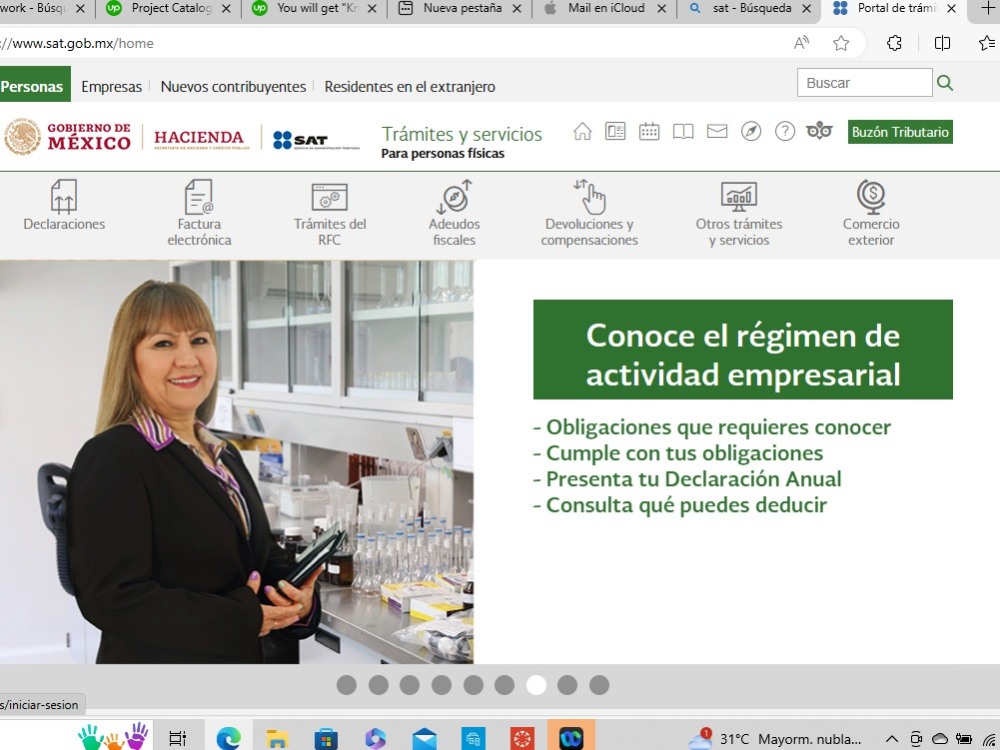This screenshot has width=1000, height=750.
Task: Close the Project Catalog tab
Action: [x=226, y=8]
